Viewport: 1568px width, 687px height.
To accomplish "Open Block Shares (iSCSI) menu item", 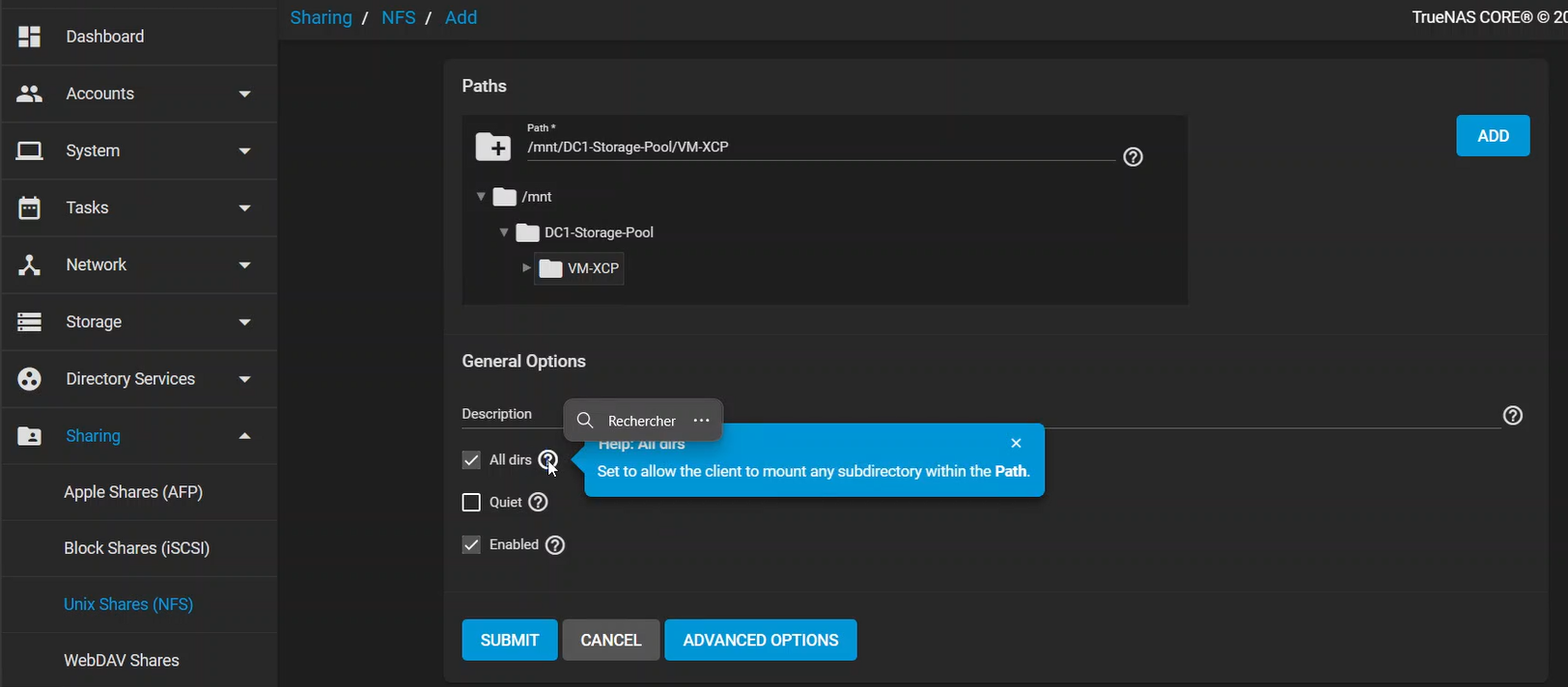I will click(137, 548).
